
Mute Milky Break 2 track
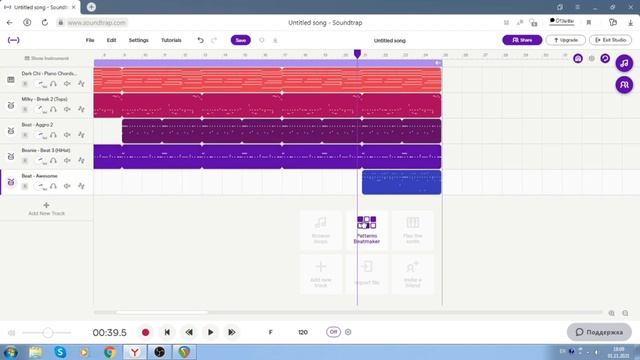67,109
